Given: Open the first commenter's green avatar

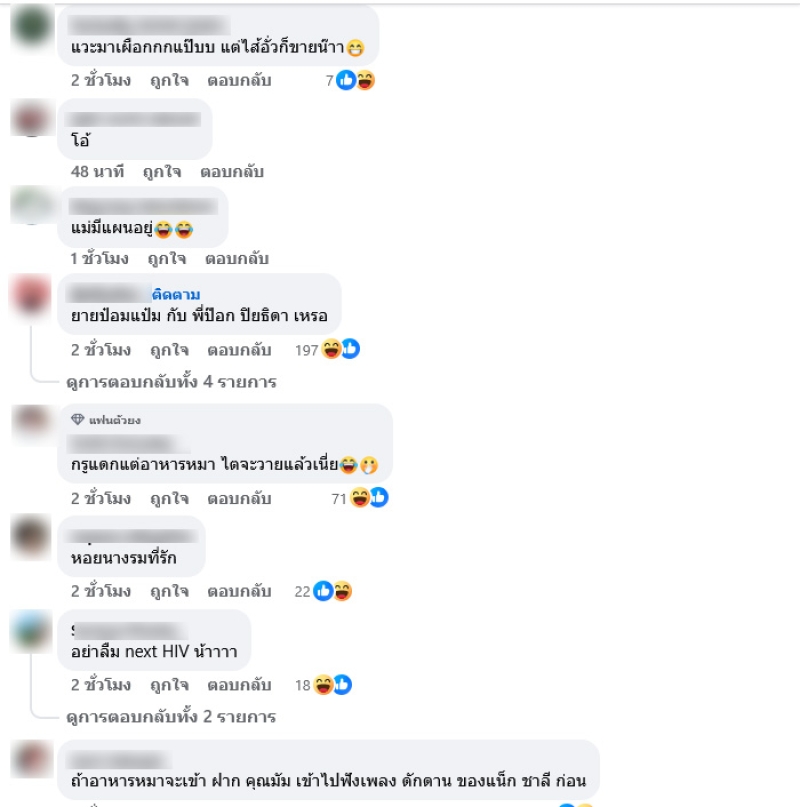Looking at the screenshot, I should (32, 26).
